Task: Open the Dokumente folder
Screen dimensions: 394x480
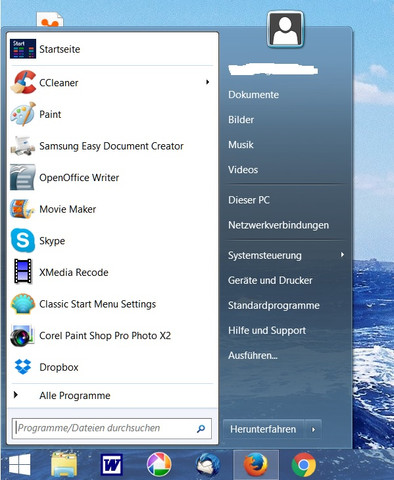Action: tap(253, 95)
